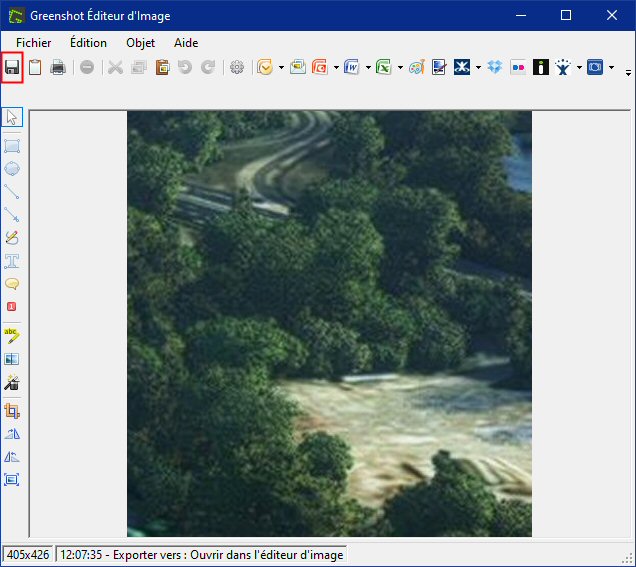Select the Rectangle drawing tool
This screenshot has height=567, width=636.
(12, 146)
